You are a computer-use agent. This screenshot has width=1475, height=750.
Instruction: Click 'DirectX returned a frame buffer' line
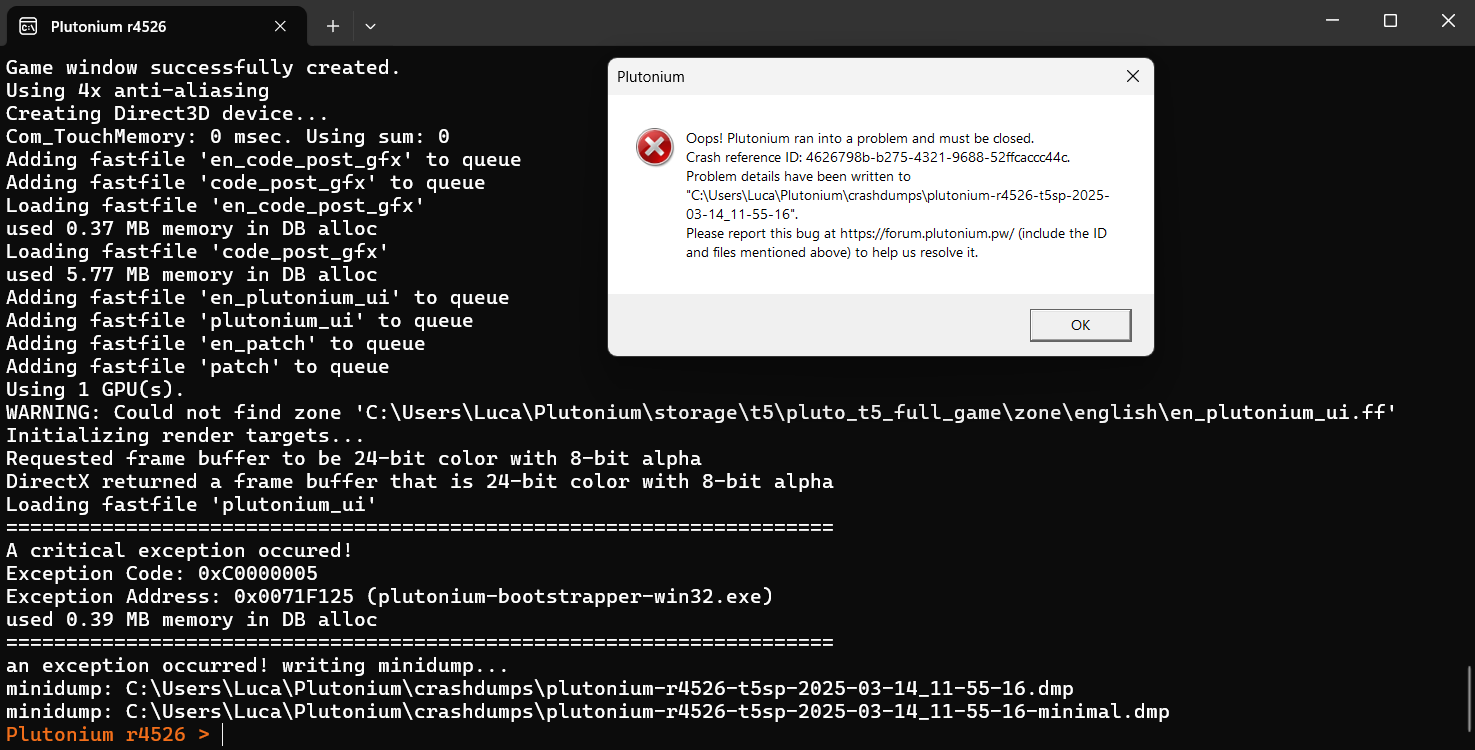[x=420, y=482]
